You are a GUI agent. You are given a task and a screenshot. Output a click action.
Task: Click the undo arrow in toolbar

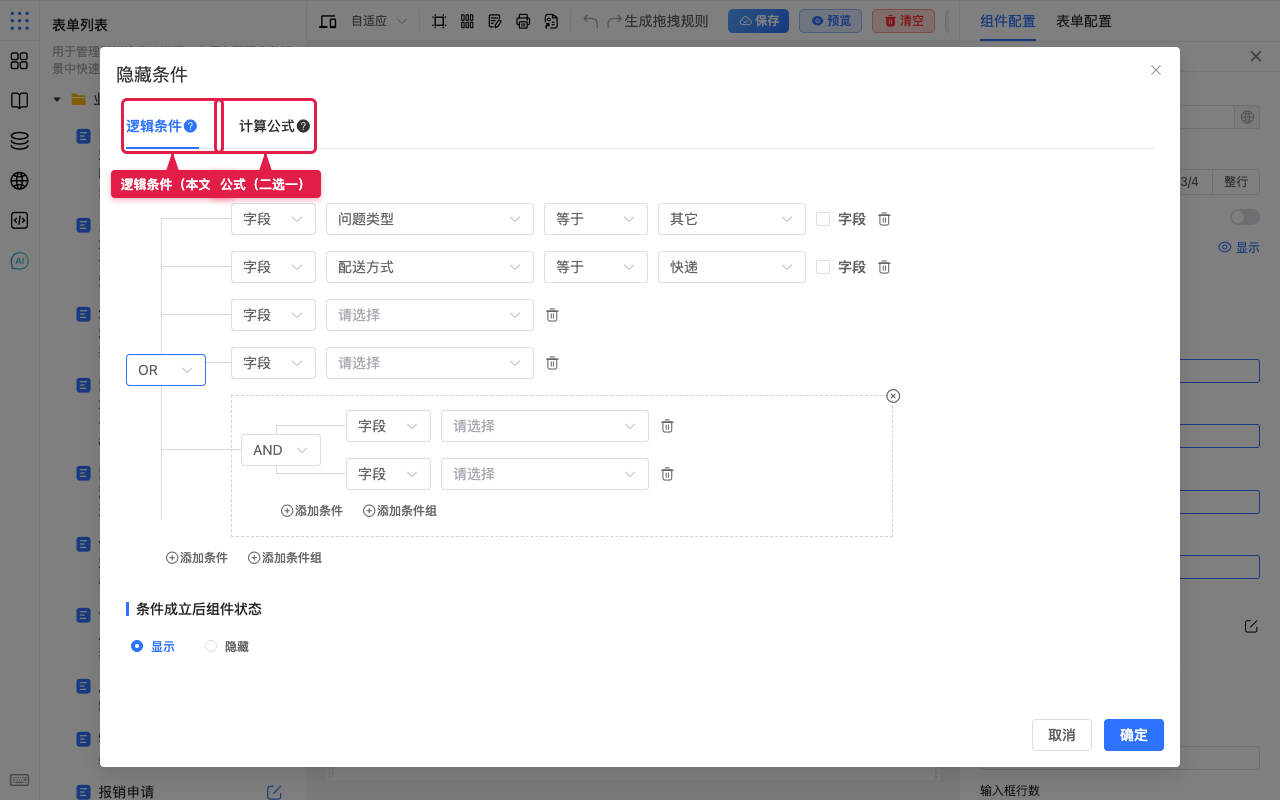pyautogui.click(x=591, y=21)
